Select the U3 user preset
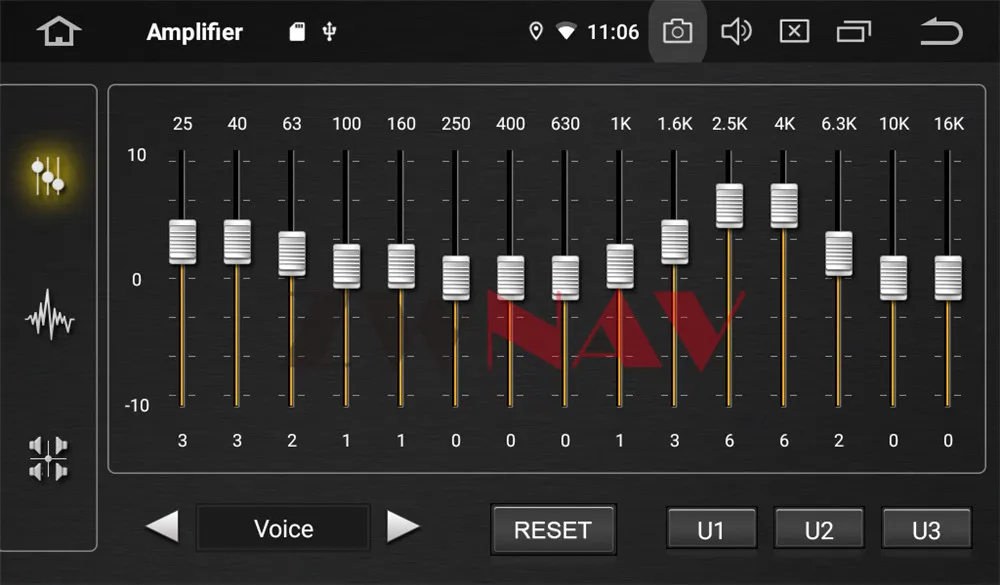The width and height of the screenshot is (1000, 585). coord(926,529)
